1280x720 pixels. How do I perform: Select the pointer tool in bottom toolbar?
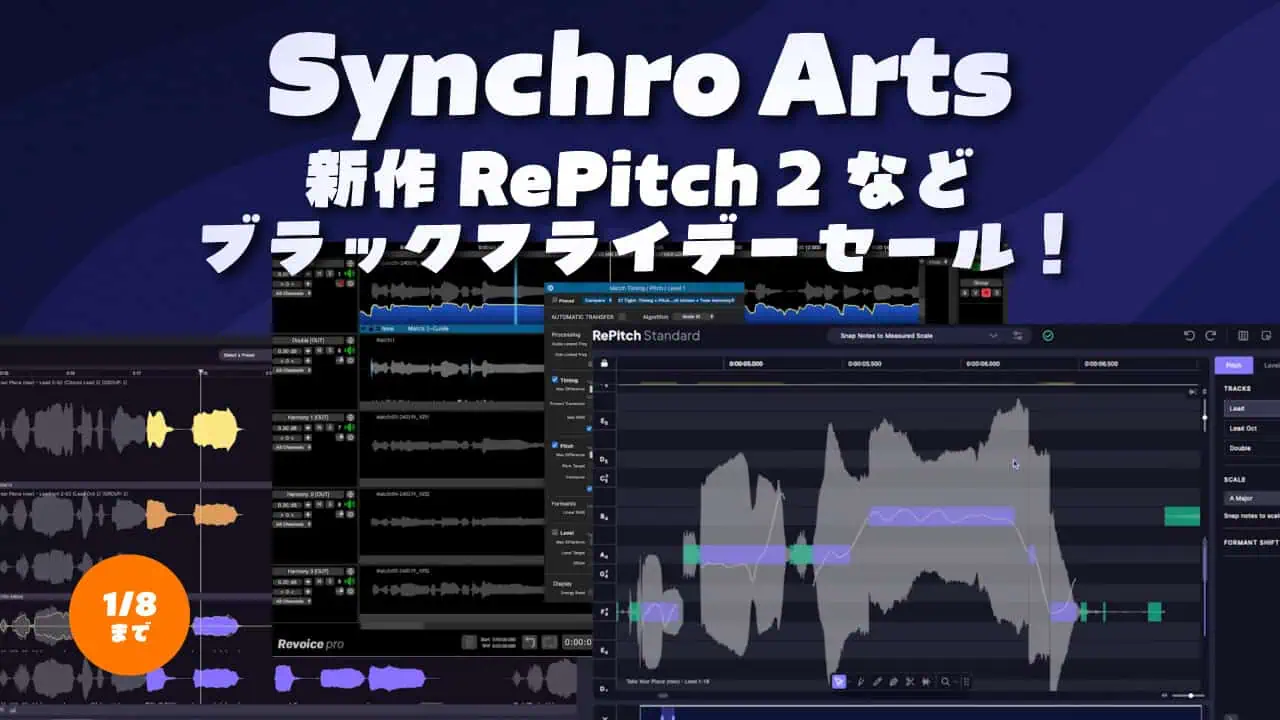pyautogui.click(x=841, y=681)
